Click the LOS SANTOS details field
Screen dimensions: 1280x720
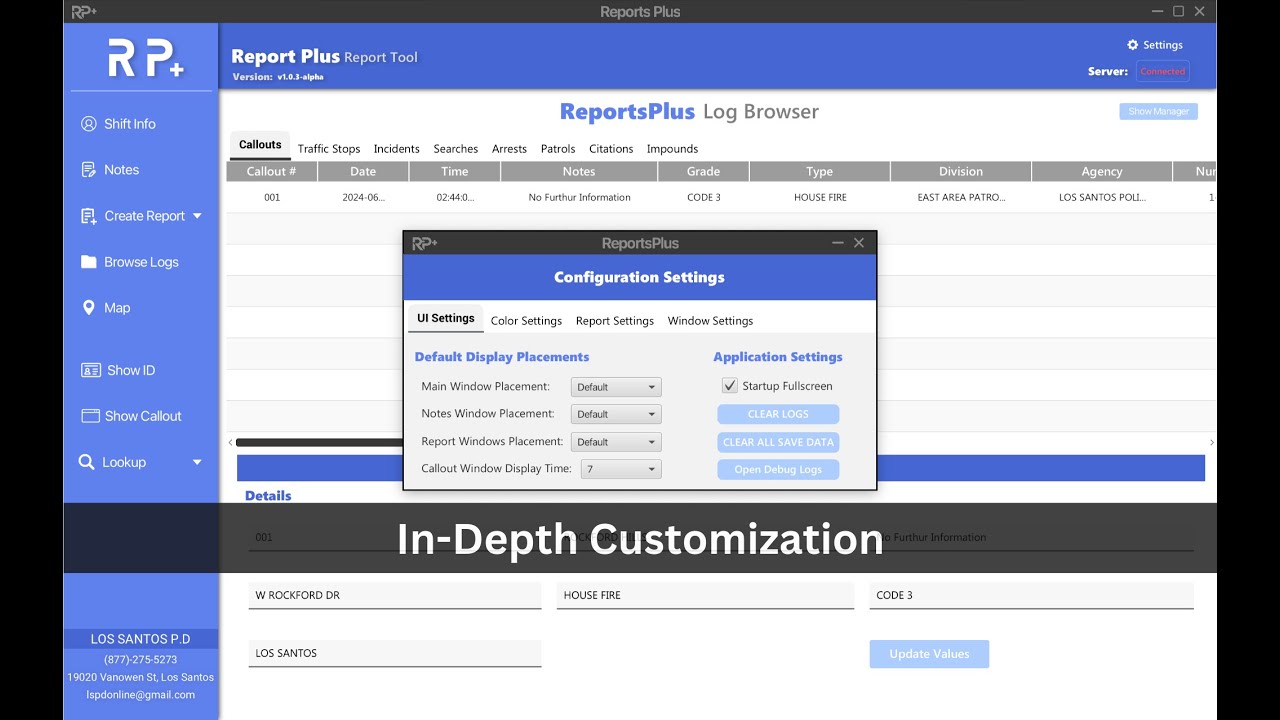395,654
